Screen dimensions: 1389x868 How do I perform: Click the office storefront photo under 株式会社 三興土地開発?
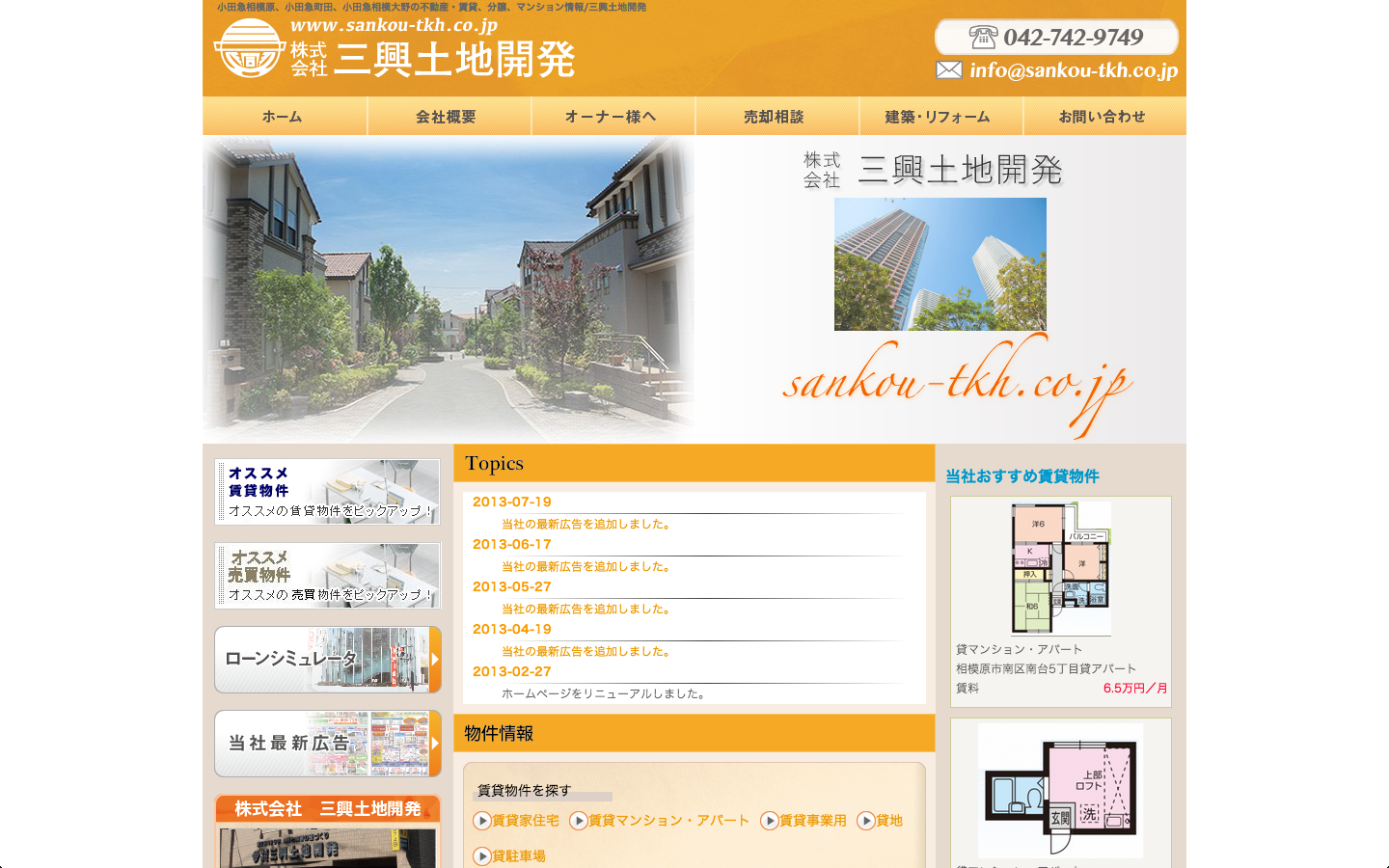[328, 849]
